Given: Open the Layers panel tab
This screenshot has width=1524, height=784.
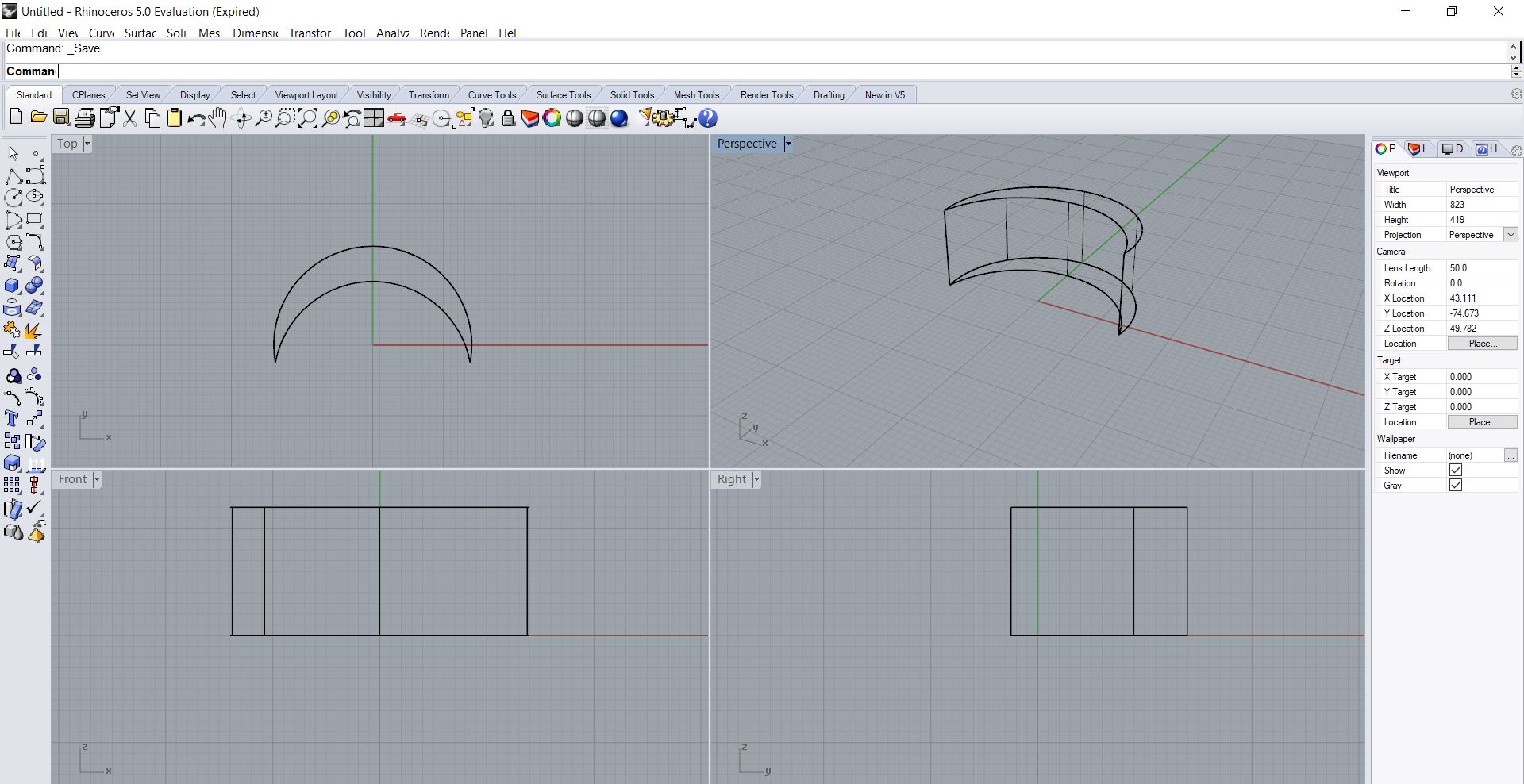Looking at the screenshot, I should click(1420, 148).
